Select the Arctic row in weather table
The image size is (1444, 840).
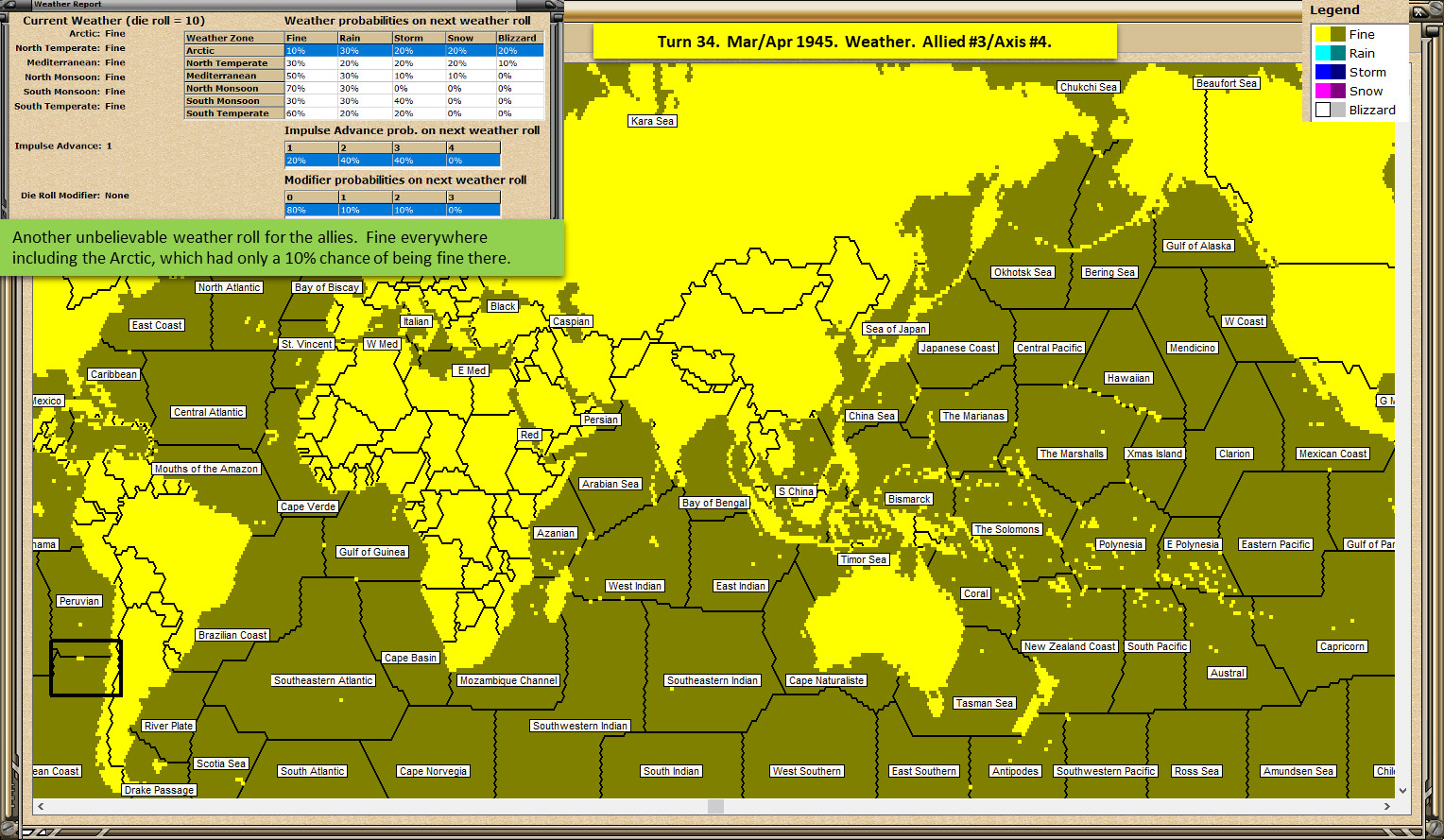tap(364, 51)
